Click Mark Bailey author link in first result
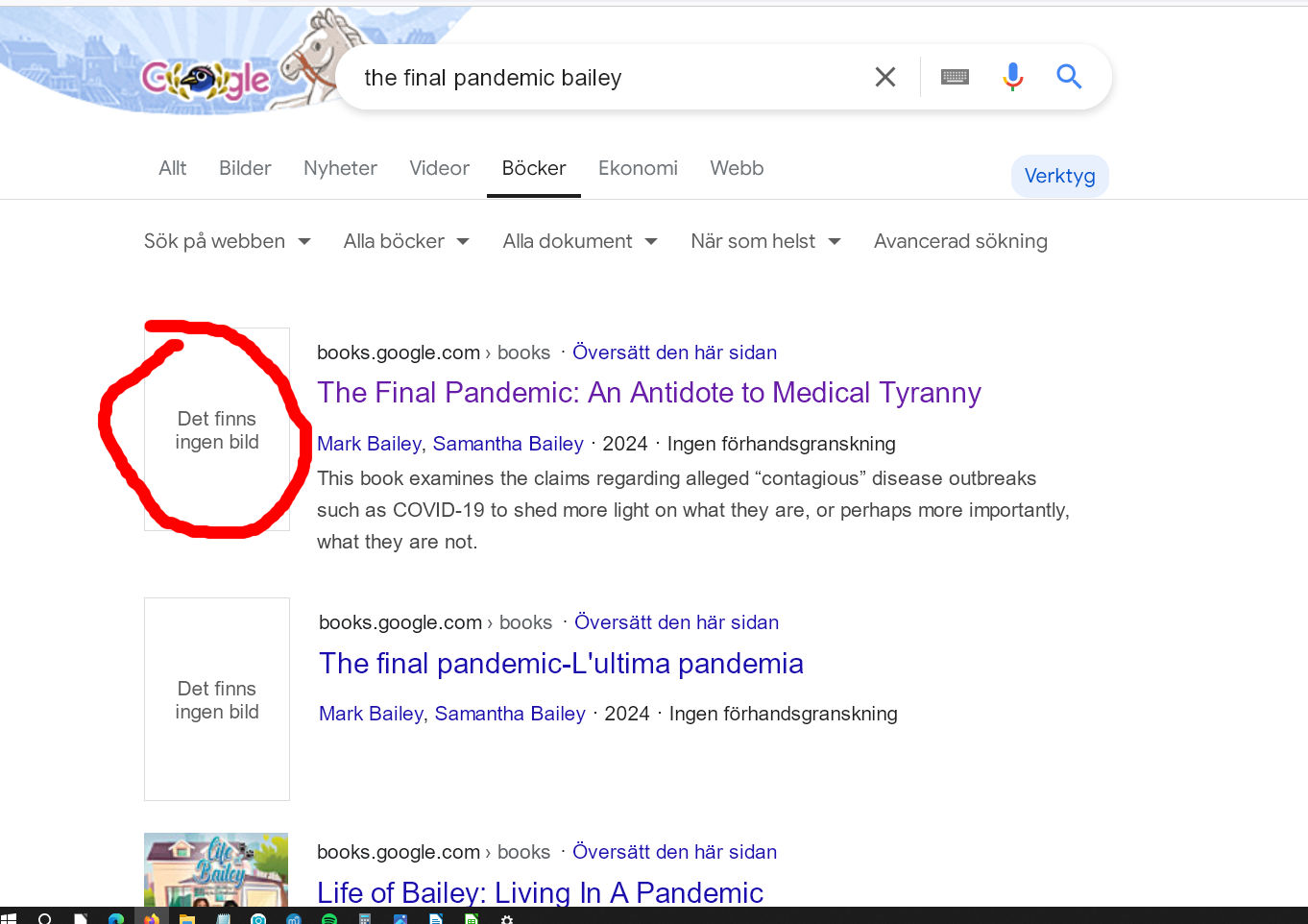This screenshot has height=924, width=1308. [369, 444]
